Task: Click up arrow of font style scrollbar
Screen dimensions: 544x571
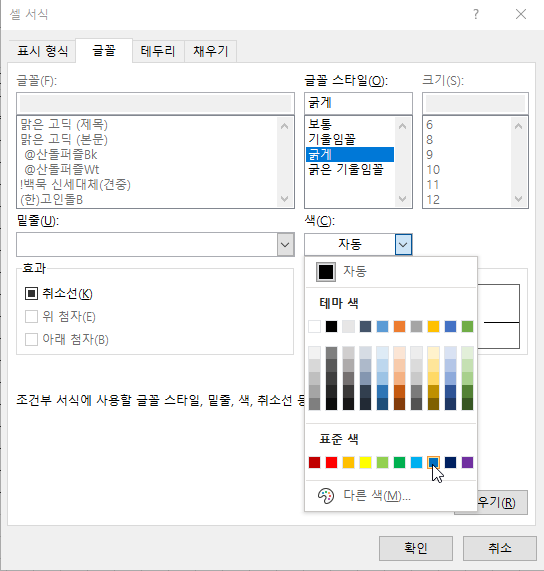Action: (x=402, y=126)
